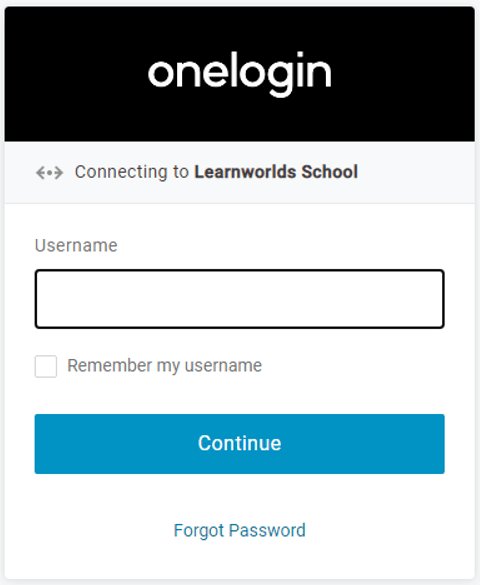
Task: Click the word Forgot in bottom link
Action: pyautogui.click(x=199, y=531)
